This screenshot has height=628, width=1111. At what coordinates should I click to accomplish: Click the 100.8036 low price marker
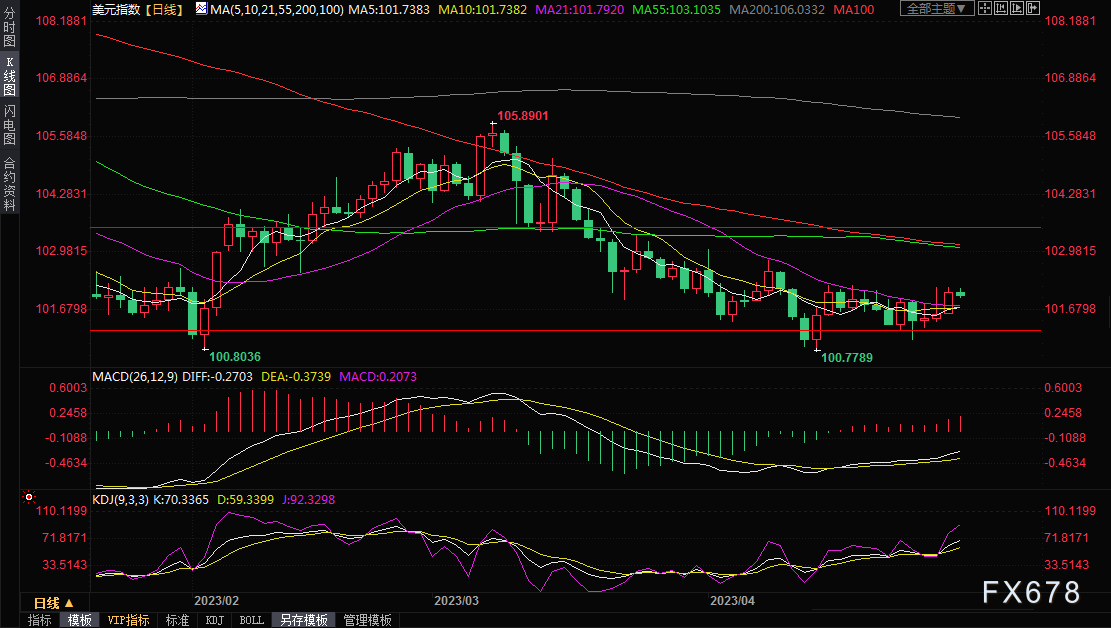pyautogui.click(x=235, y=357)
